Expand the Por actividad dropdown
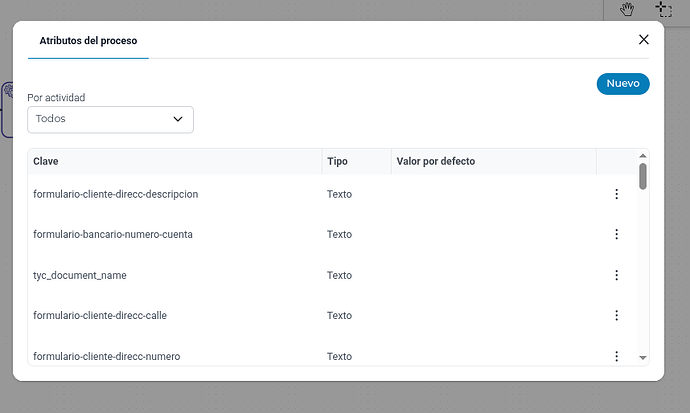 coord(110,119)
